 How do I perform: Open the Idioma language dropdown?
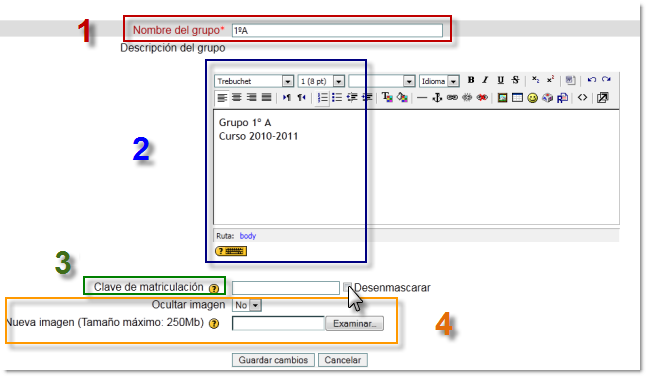point(439,81)
